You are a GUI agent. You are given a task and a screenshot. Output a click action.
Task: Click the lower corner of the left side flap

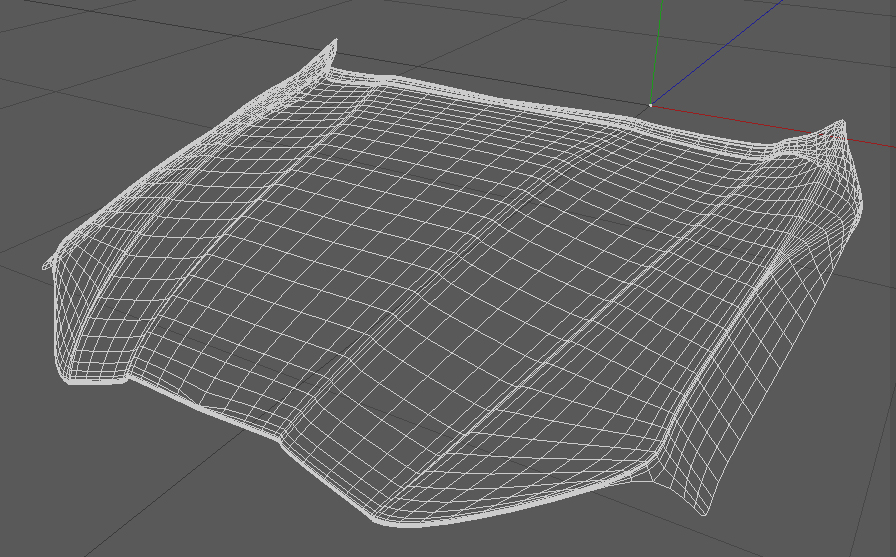pos(71,380)
